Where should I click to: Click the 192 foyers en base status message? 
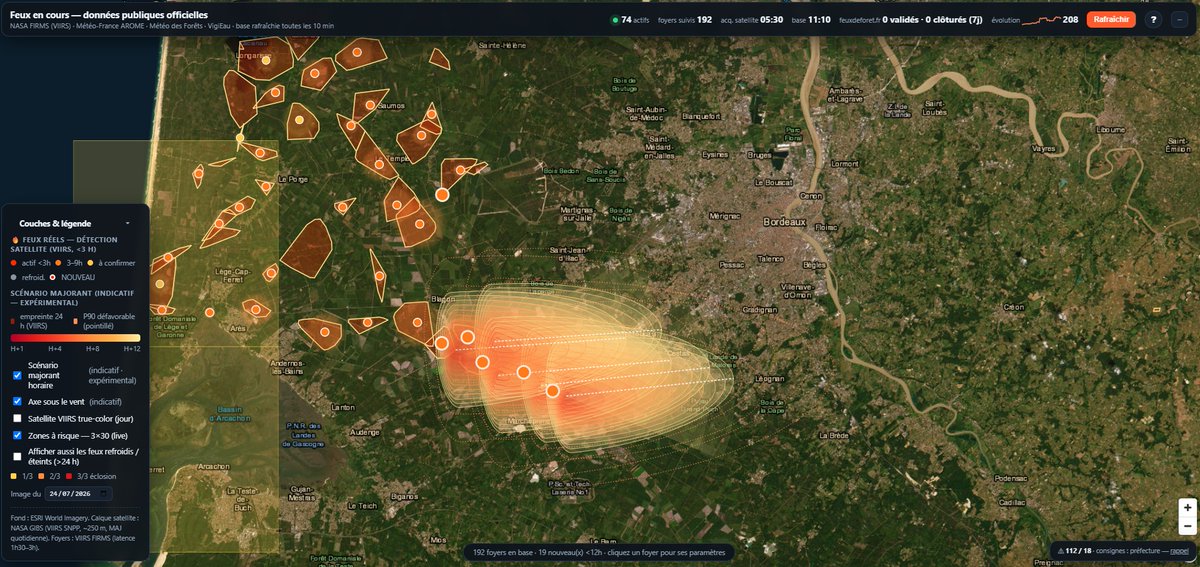coord(600,551)
